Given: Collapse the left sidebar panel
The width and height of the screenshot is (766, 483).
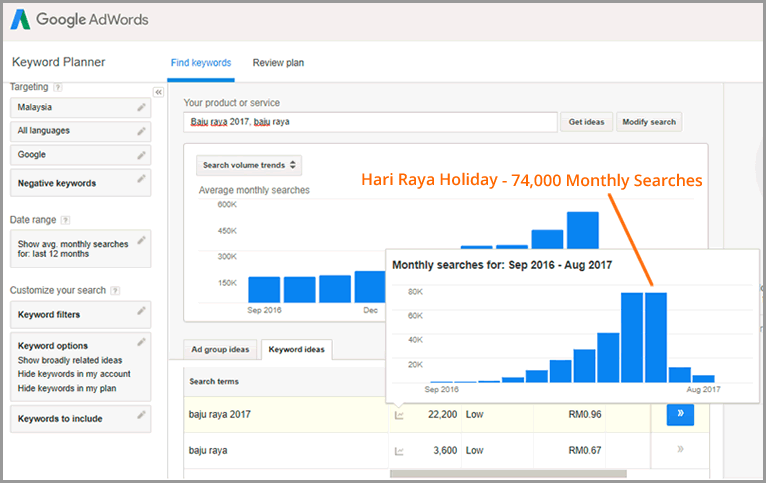Looking at the screenshot, I should (x=158, y=92).
